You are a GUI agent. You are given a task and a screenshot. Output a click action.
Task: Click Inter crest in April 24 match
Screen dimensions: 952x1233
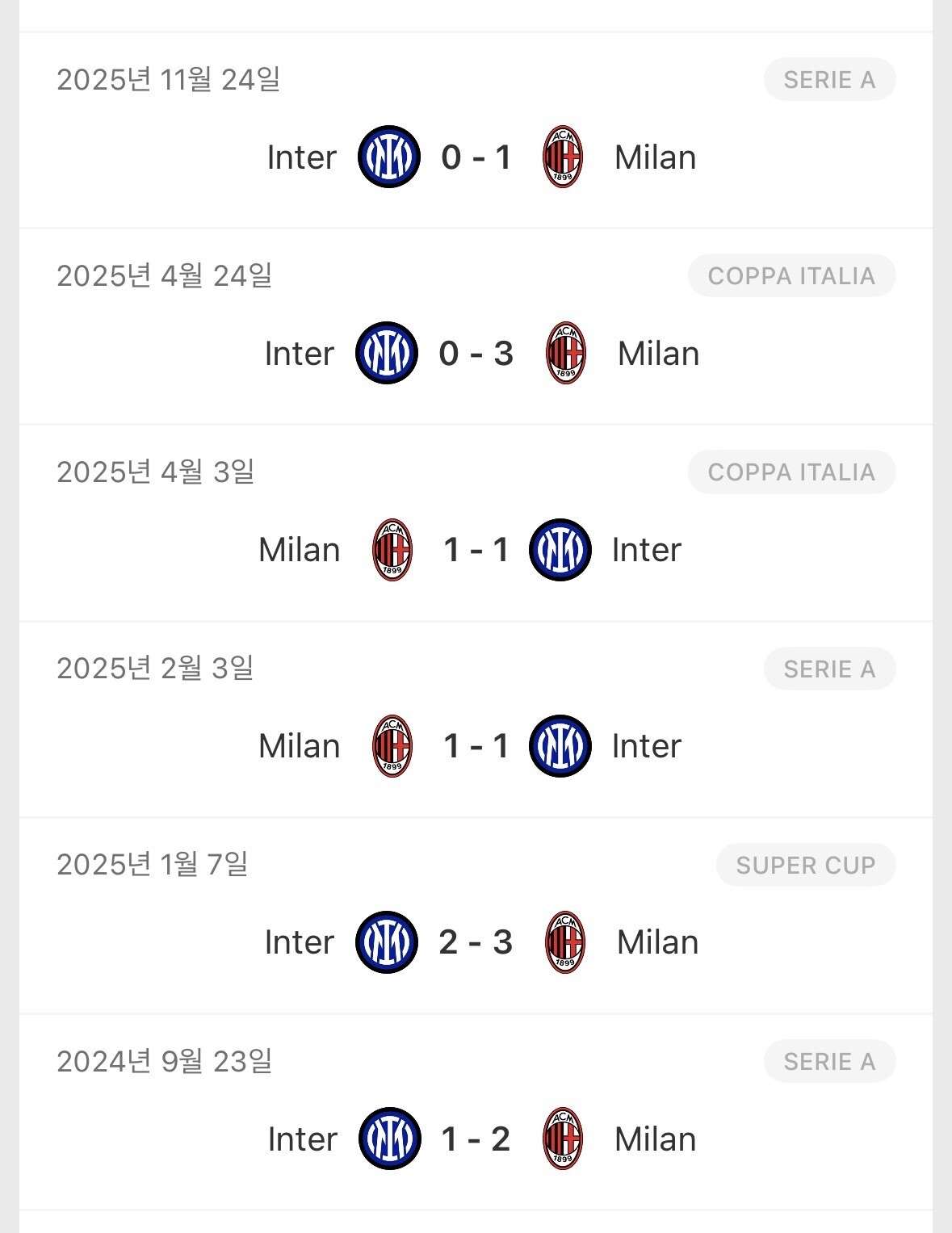coord(387,353)
